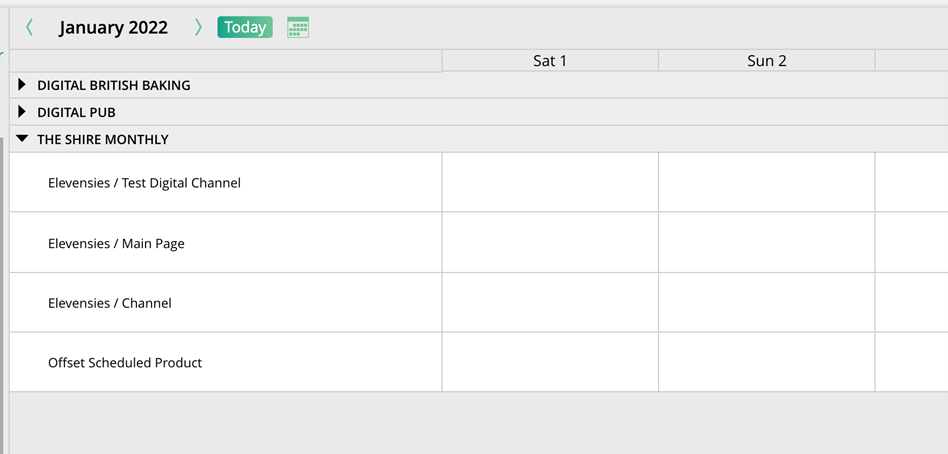Click the Sun 2 column header
The image size is (948, 454).
pyautogui.click(x=766, y=61)
